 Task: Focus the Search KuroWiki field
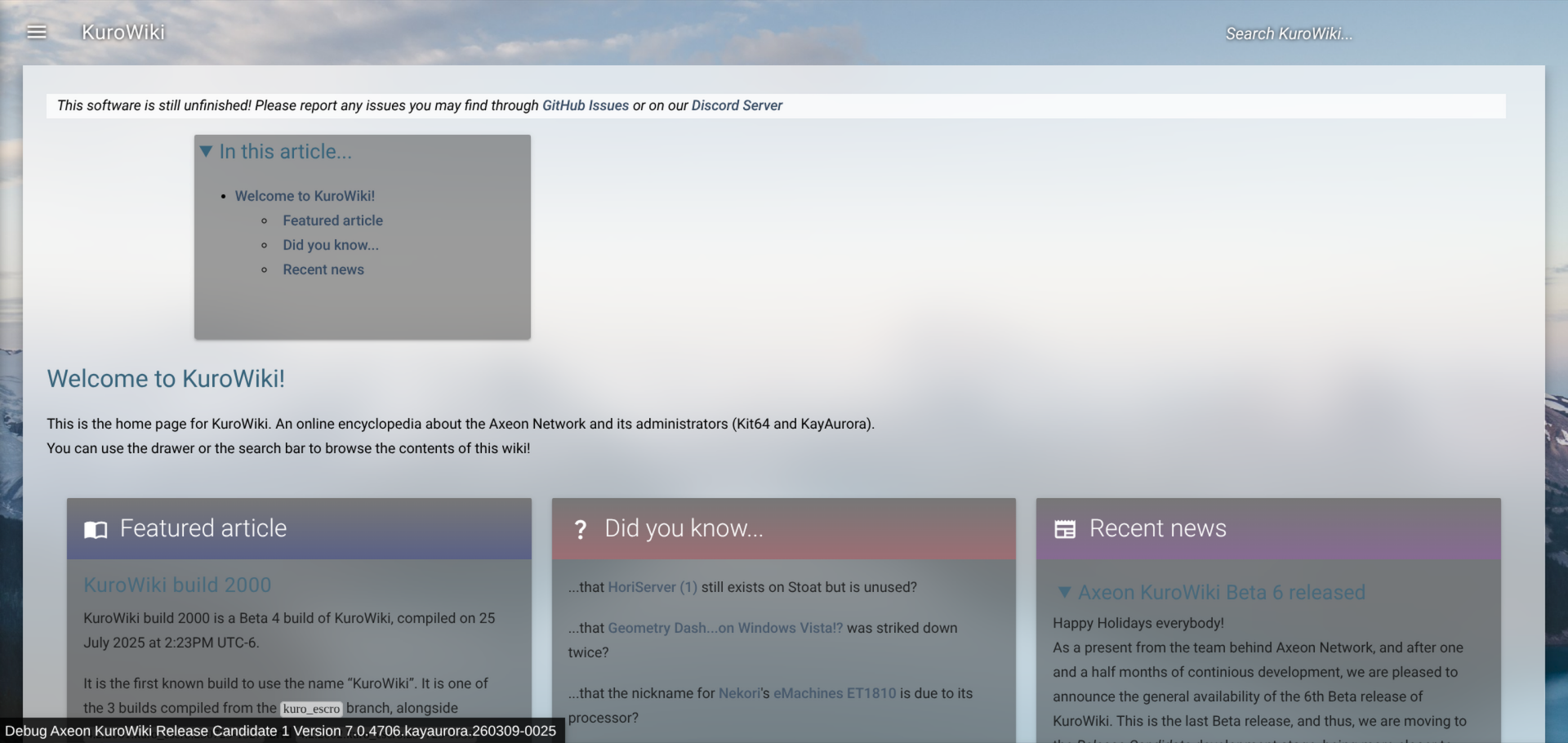[x=1289, y=33]
